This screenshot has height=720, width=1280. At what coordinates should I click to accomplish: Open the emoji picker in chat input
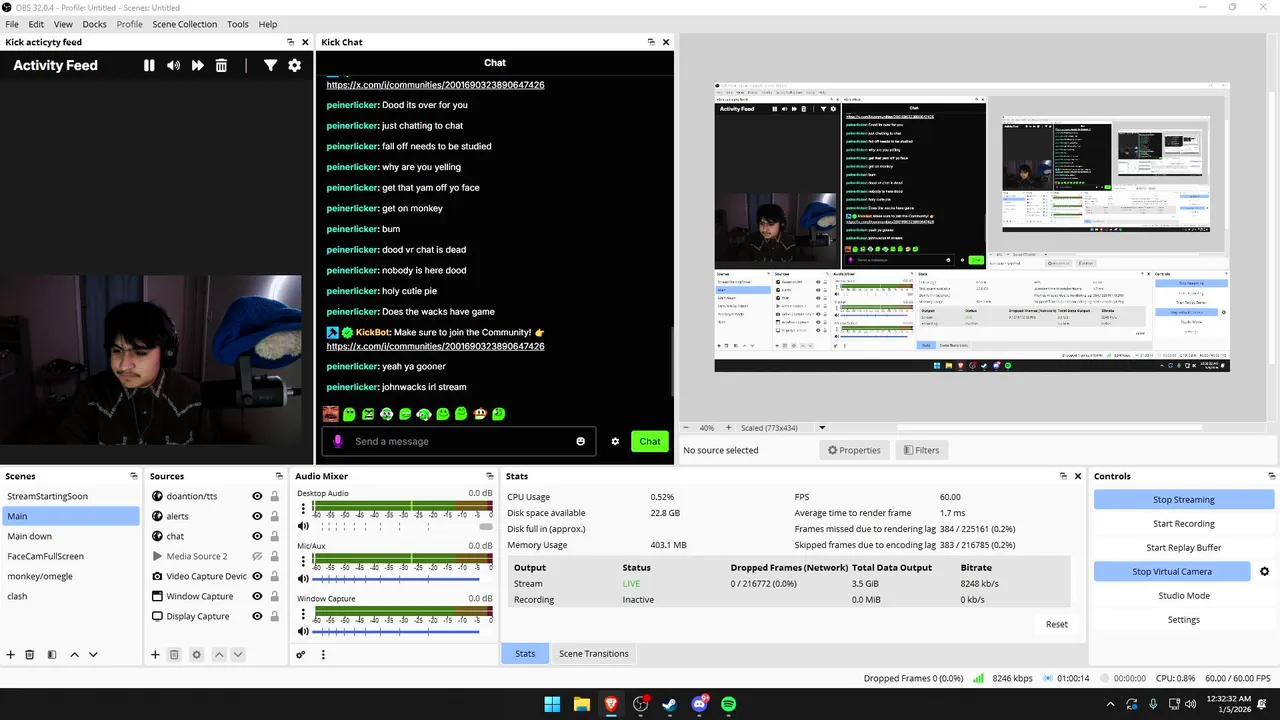tap(581, 441)
